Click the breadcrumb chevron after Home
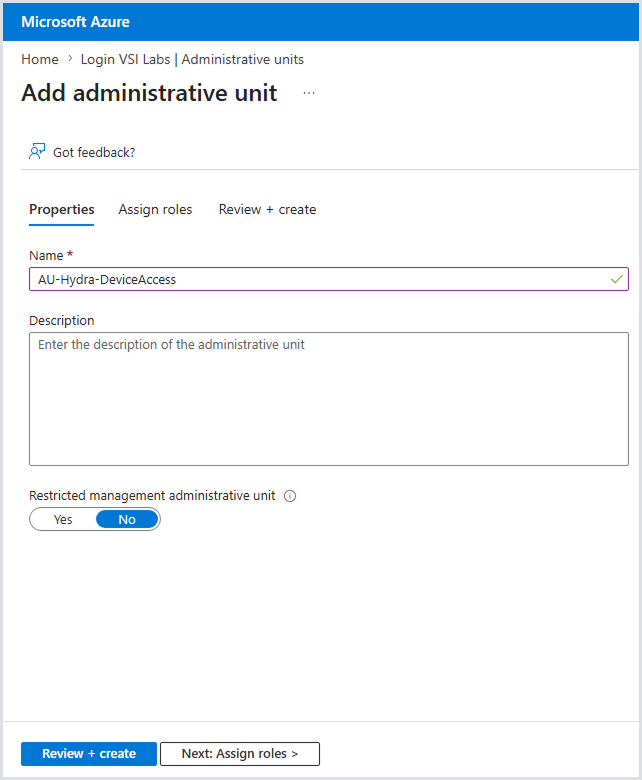Image resolution: width=642 pixels, height=780 pixels. coord(70,59)
